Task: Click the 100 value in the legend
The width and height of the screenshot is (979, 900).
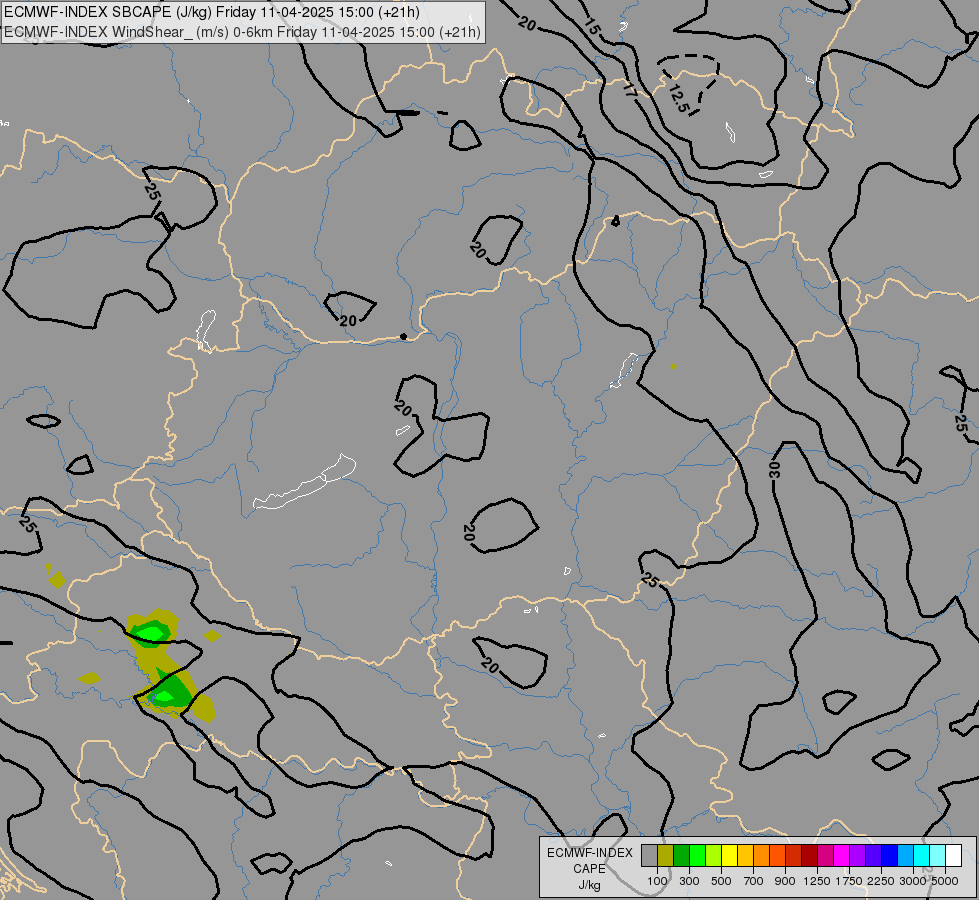Action: click(x=657, y=881)
